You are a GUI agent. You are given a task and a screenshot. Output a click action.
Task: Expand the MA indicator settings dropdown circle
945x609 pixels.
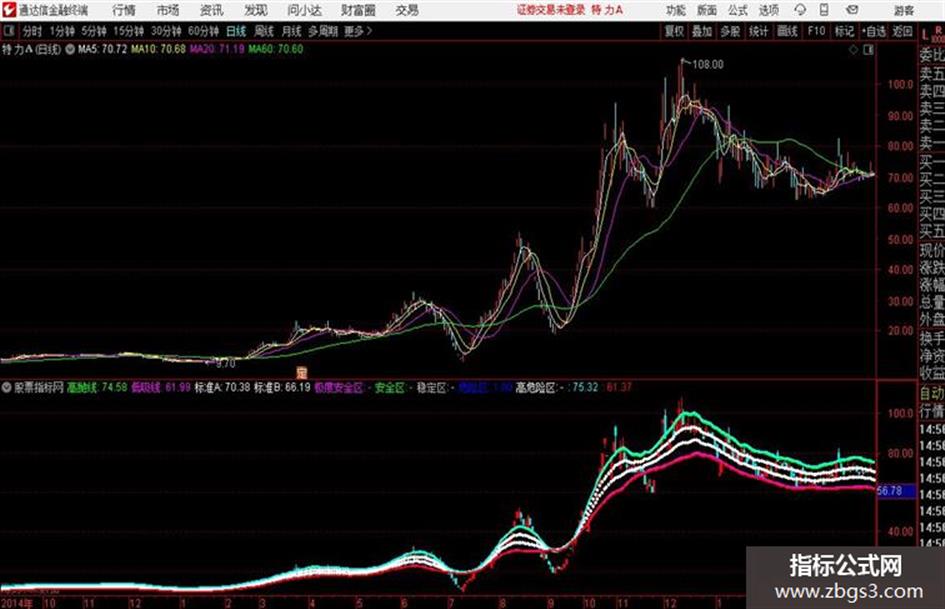tap(70, 49)
